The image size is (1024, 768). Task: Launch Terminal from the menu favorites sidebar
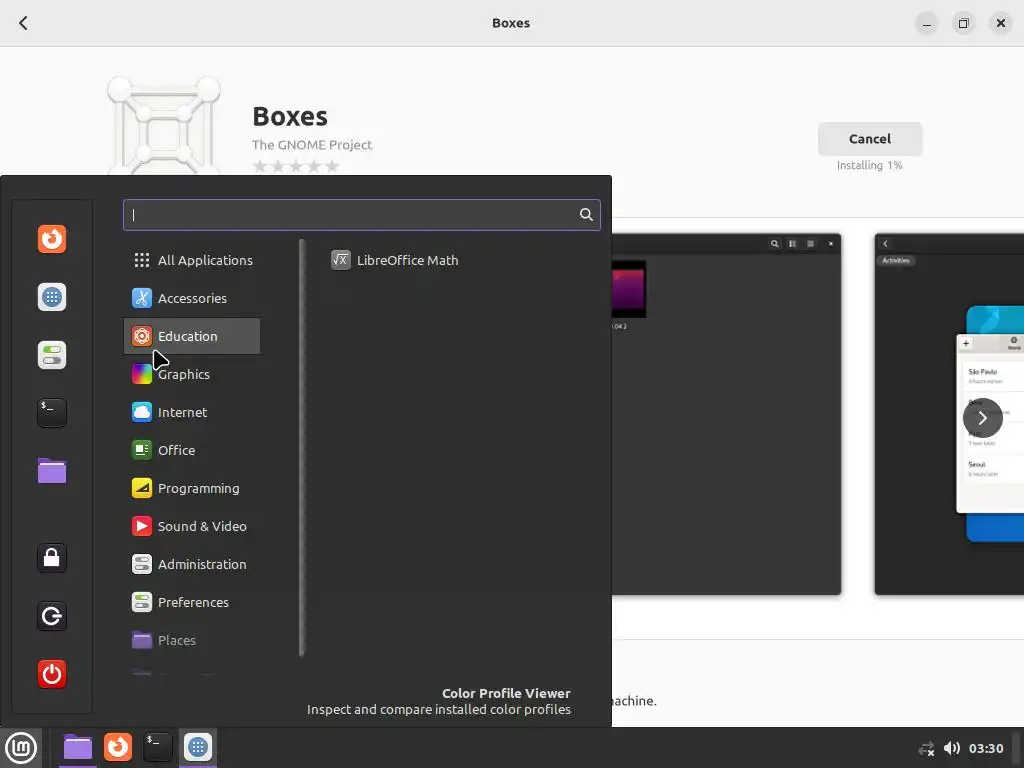(x=52, y=413)
